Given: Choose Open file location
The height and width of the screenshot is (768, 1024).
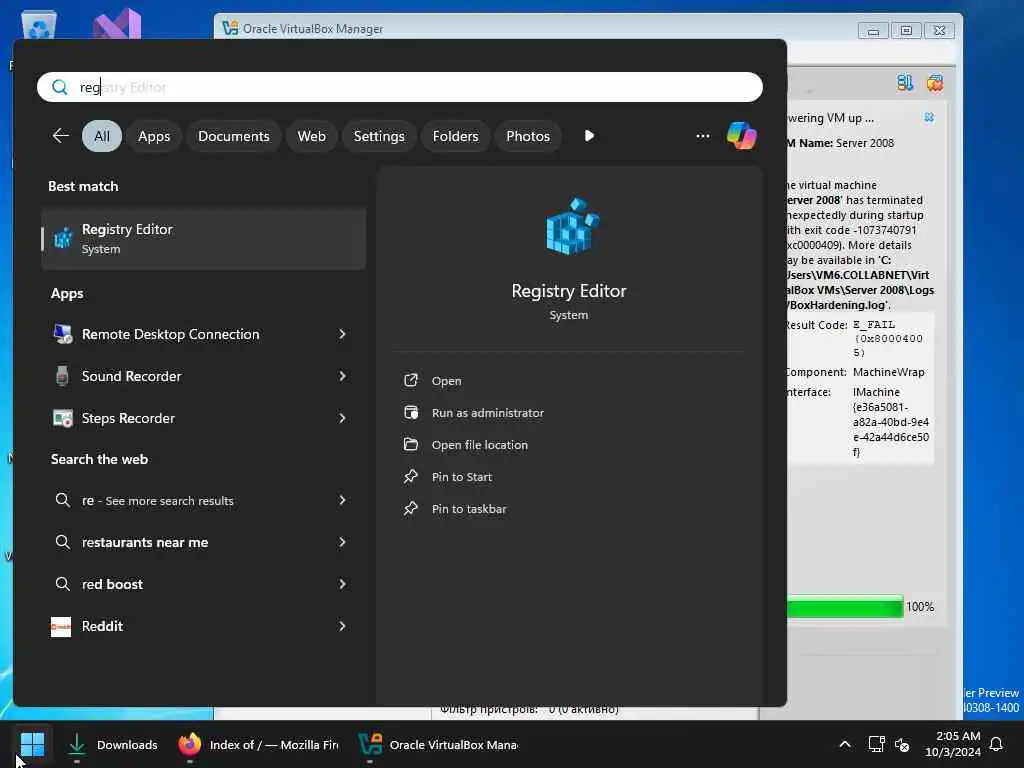Looking at the screenshot, I should pyautogui.click(x=479, y=445).
